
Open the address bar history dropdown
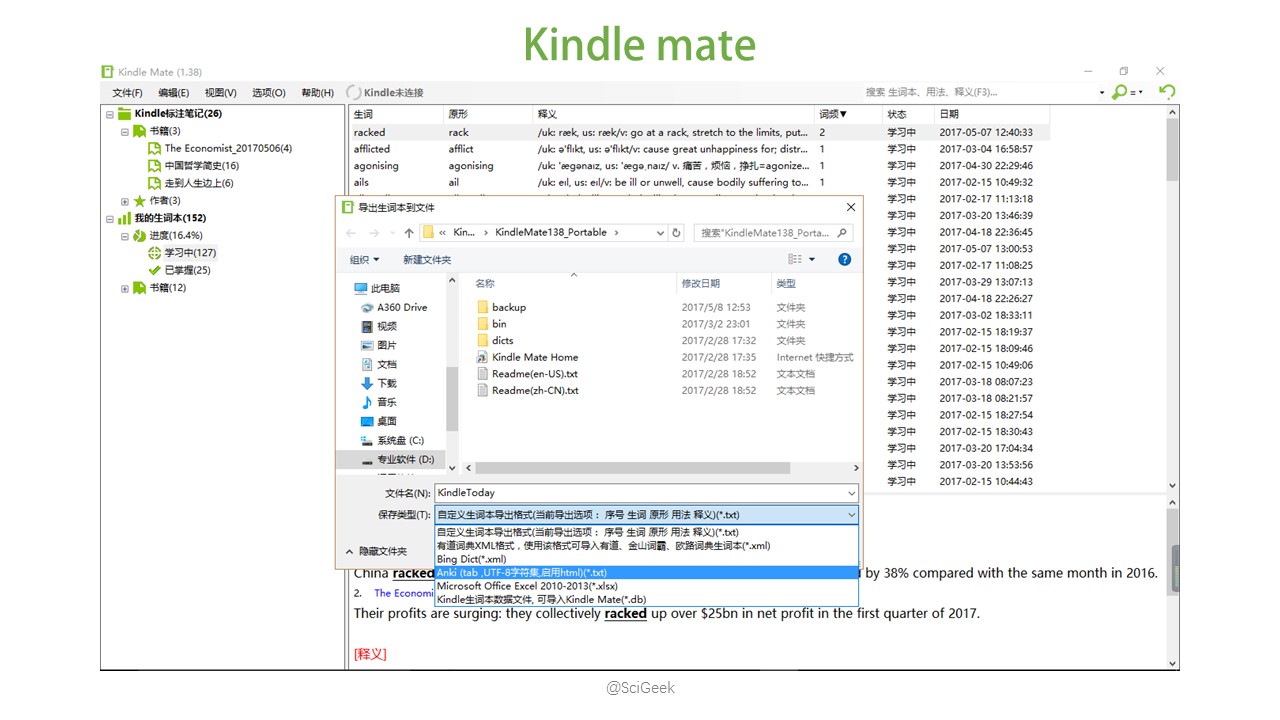click(660, 232)
